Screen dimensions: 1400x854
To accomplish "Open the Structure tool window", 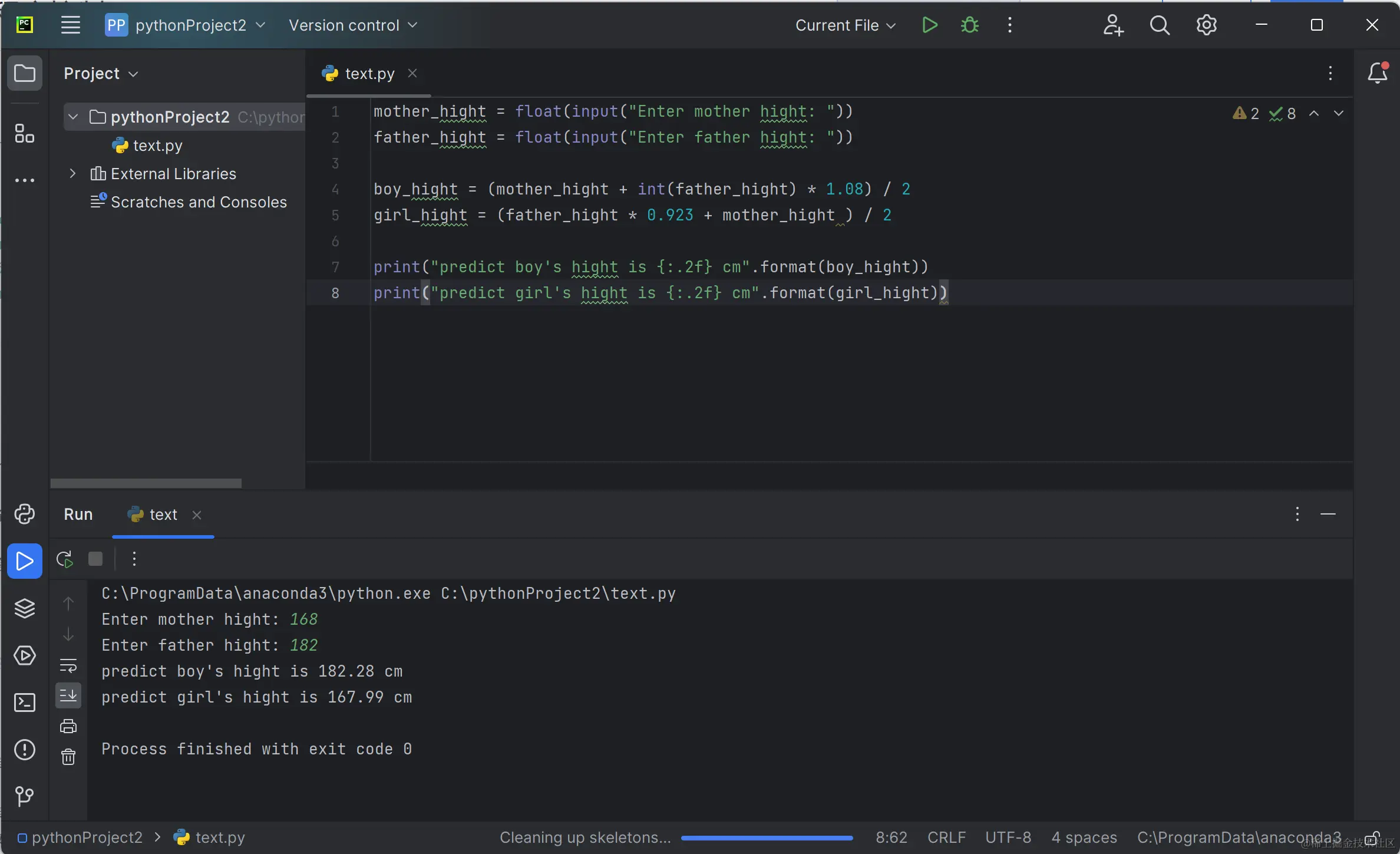I will click(x=24, y=134).
